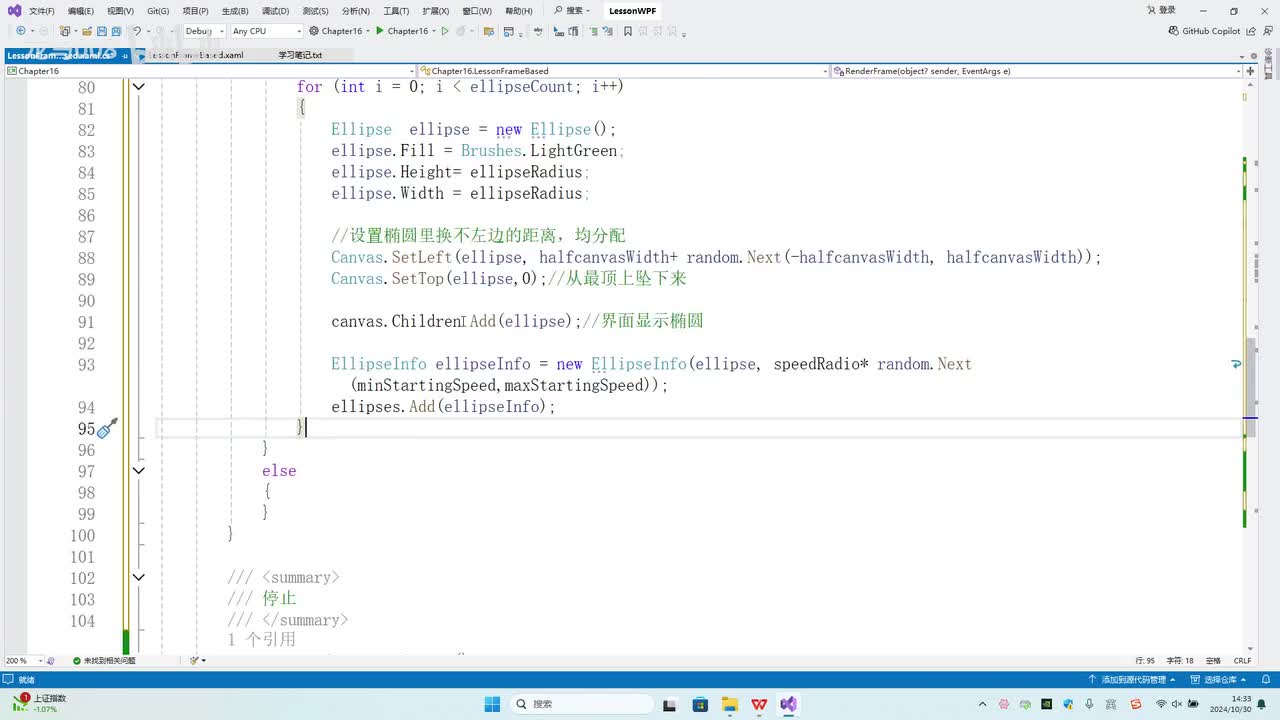Open the 文件(F) menu
Viewport: 1280px width, 720px height.
point(42,11)
